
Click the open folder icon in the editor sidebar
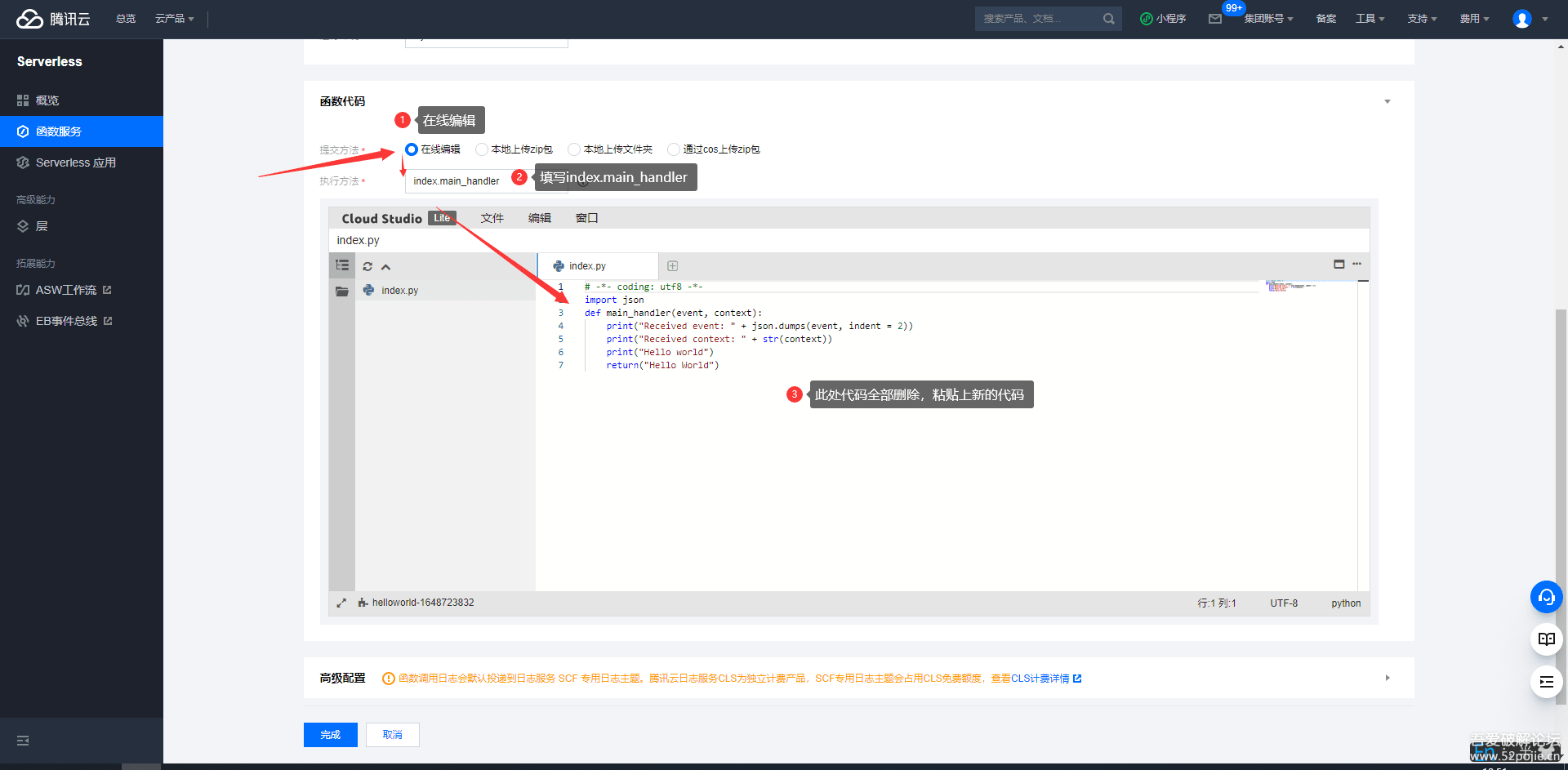[342, 291]
